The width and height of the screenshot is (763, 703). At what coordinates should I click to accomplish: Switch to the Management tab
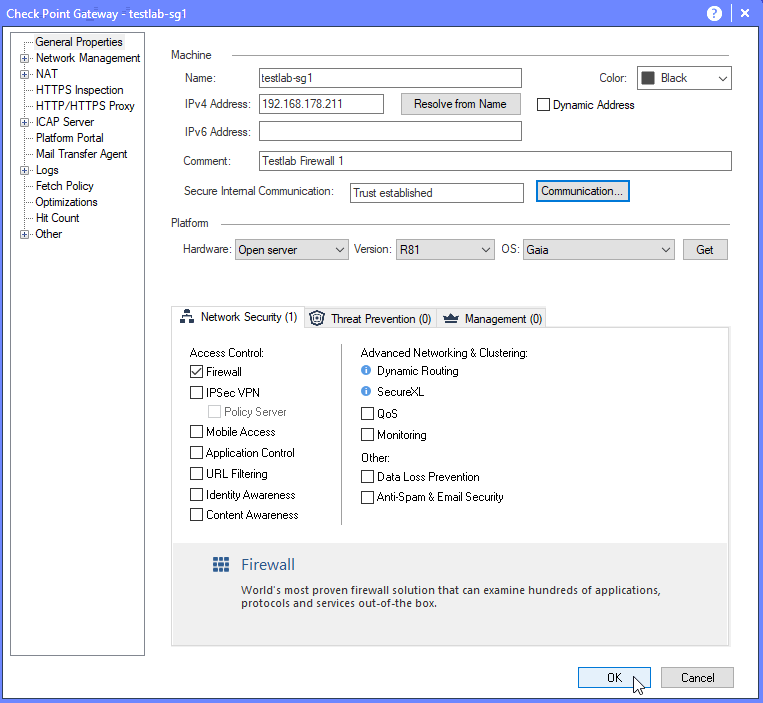coord(491,319)
